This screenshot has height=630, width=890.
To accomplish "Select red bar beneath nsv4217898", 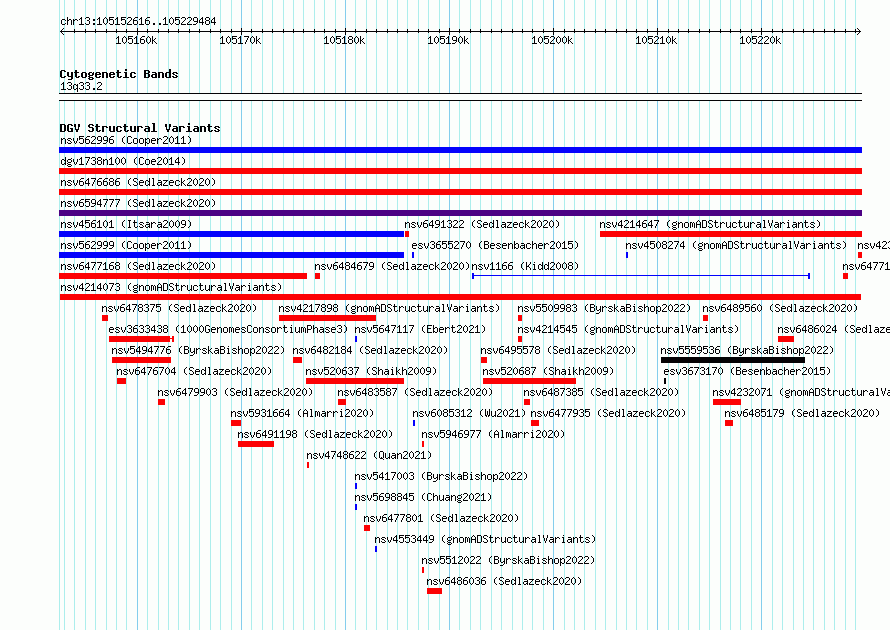I will [x=328, y=318].
